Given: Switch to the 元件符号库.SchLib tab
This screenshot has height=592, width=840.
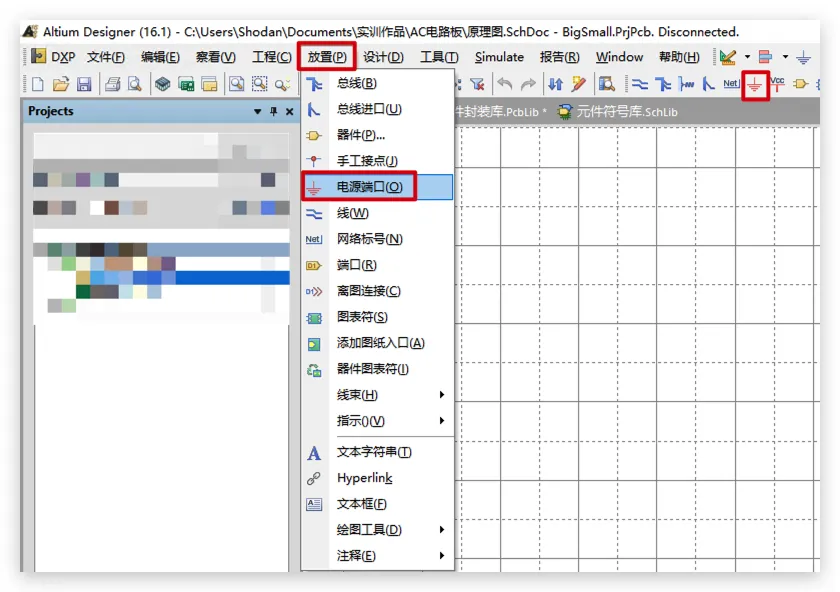Looking at the screenshot, I should click(617, 112).
